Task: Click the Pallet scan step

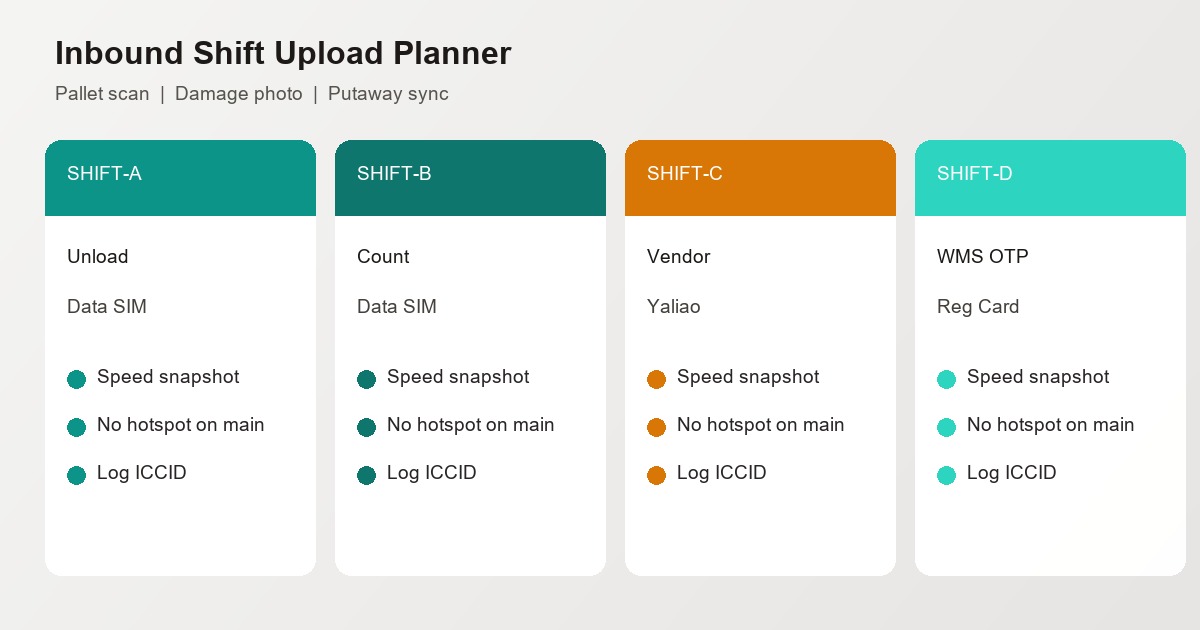Action: click(x=102, y=94)
